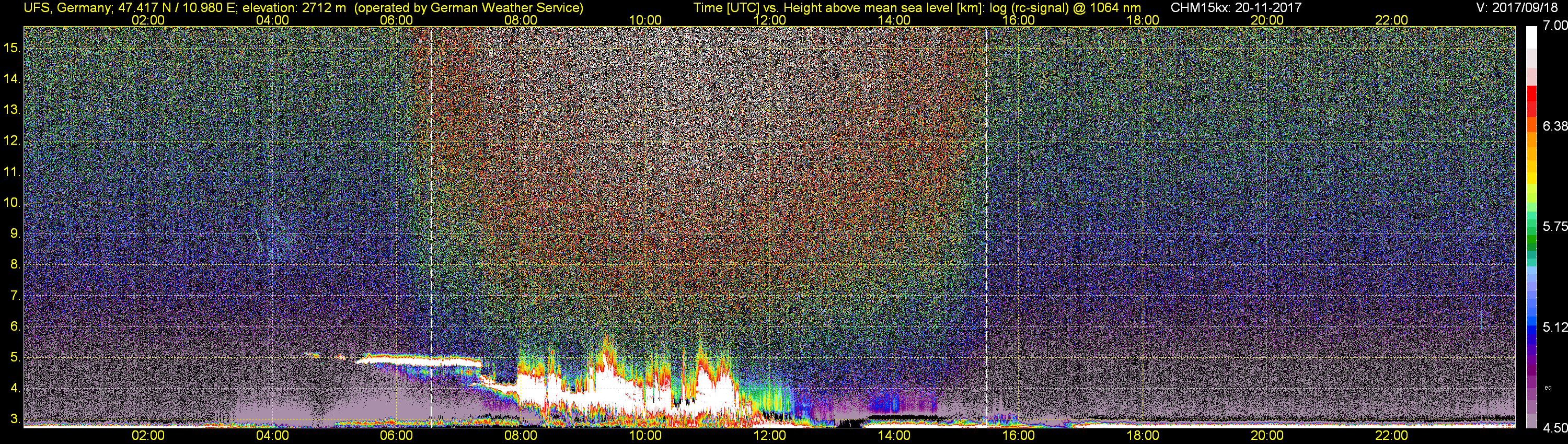Click the '04:00' label on the bottom time axis
Viewport: 1568px width, 444px height.
coord(272,436)
